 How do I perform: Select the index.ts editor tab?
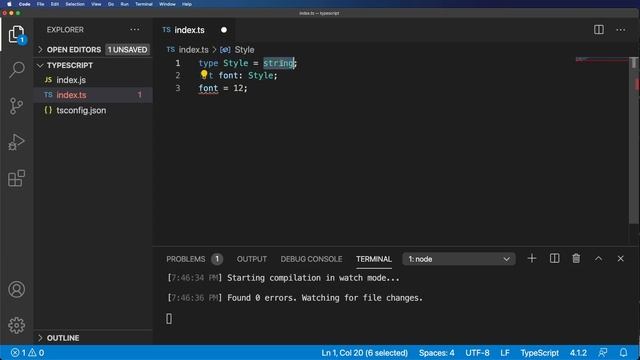194,30
